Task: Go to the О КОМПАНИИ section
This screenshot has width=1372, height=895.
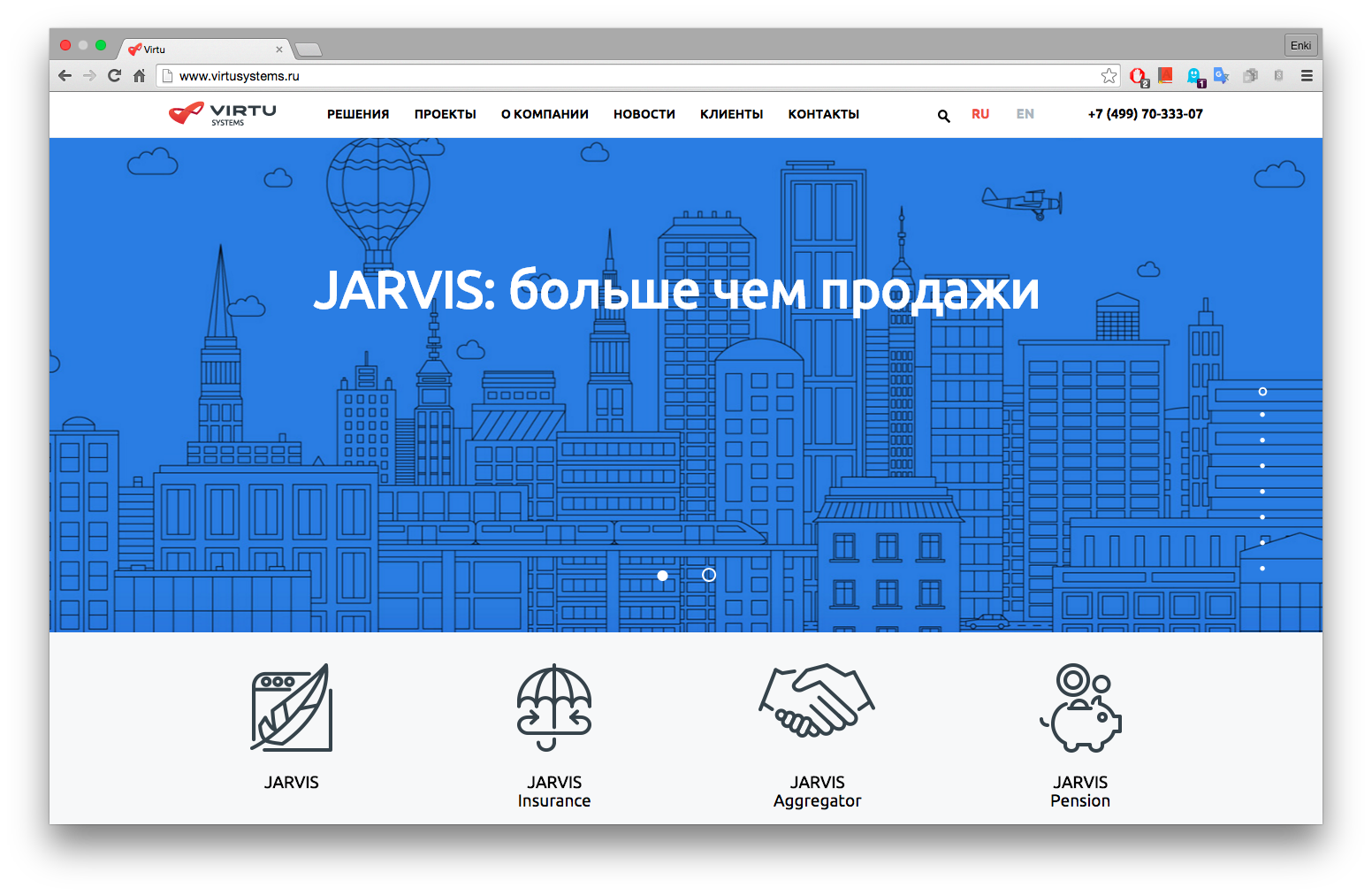Action: (545, 114)
